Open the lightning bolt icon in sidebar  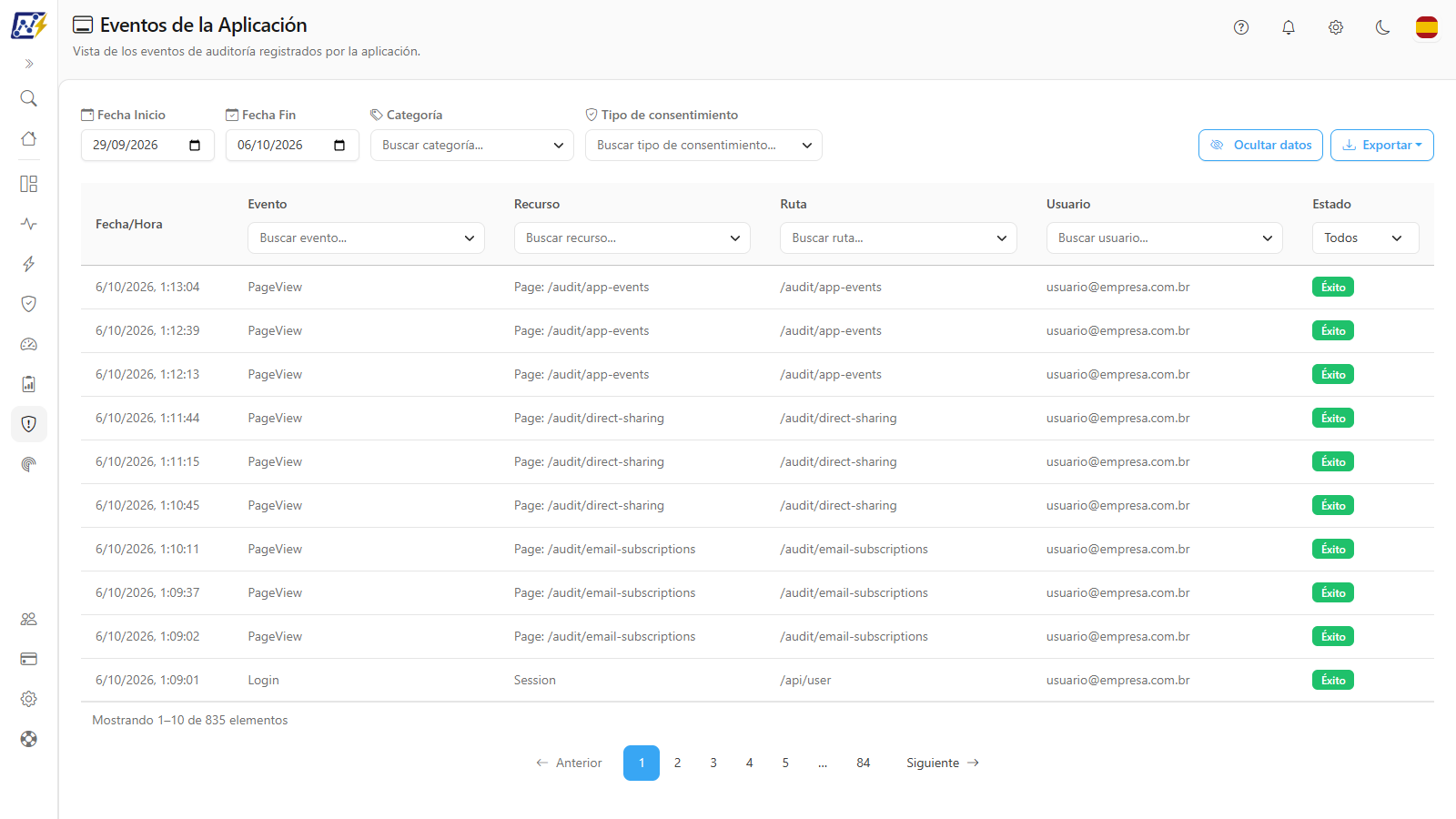(x=29, y=264)
